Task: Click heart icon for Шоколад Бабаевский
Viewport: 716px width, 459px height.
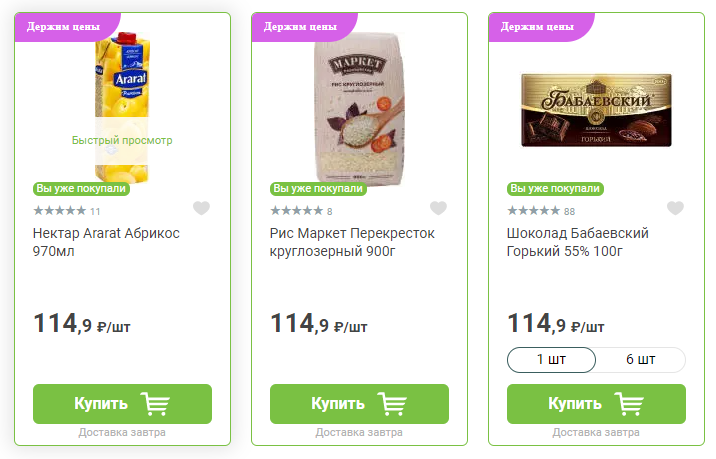Action: pyautogui.click(x=675, y=208)
